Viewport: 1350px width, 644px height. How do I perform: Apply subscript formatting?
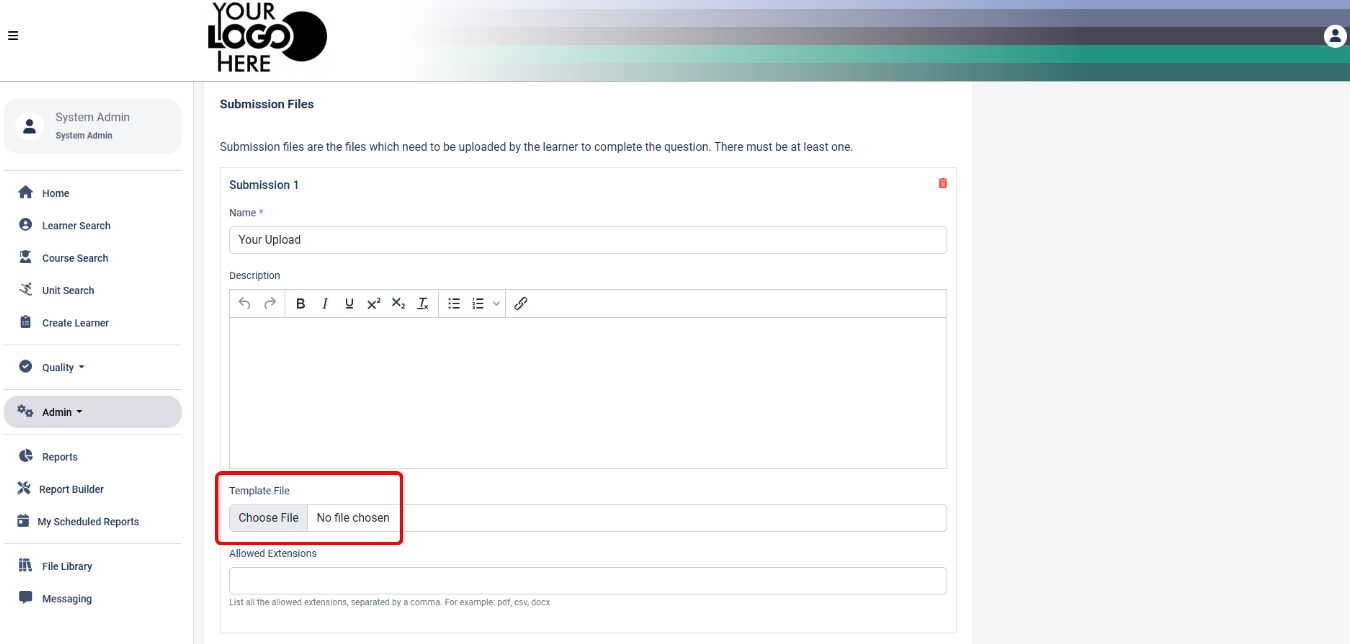[x=398, y=304]
